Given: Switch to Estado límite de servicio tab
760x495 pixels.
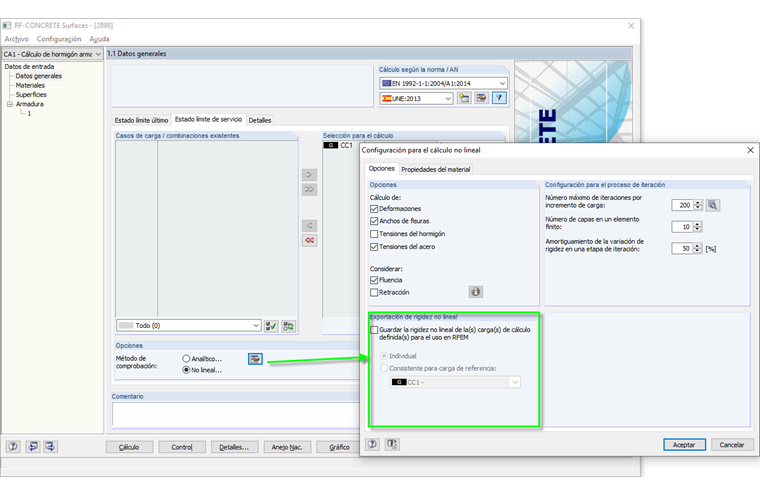Looking at the screenshot, I should click(x=208, y=119).
